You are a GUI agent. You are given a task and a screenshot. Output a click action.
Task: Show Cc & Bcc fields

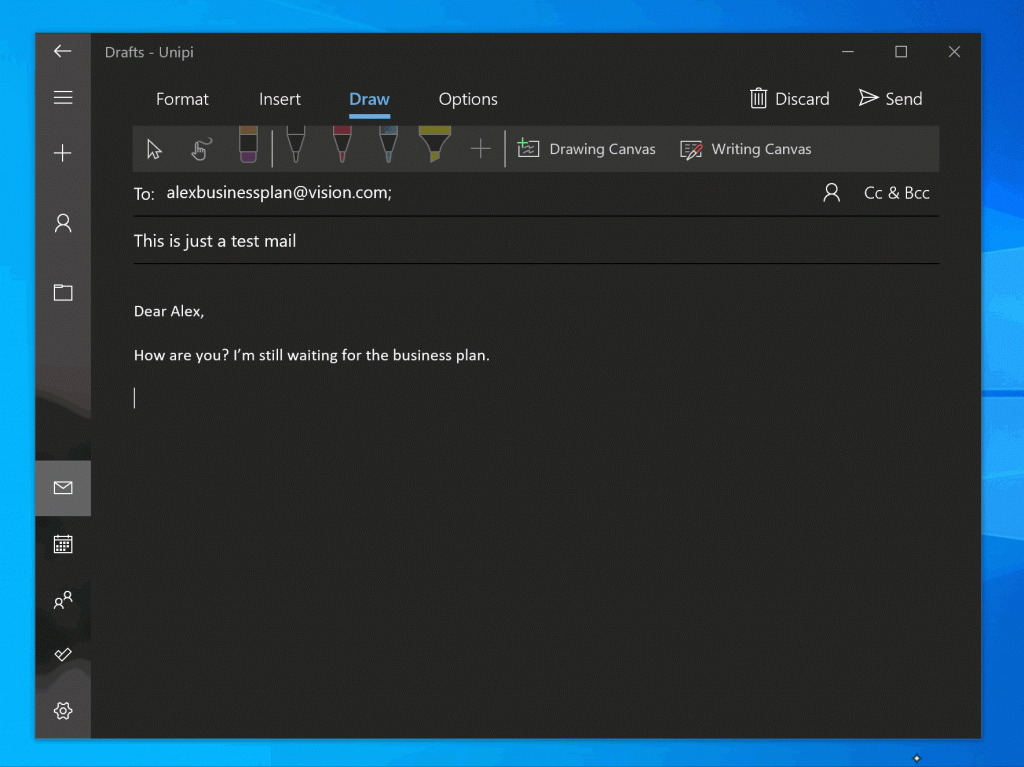897,192
